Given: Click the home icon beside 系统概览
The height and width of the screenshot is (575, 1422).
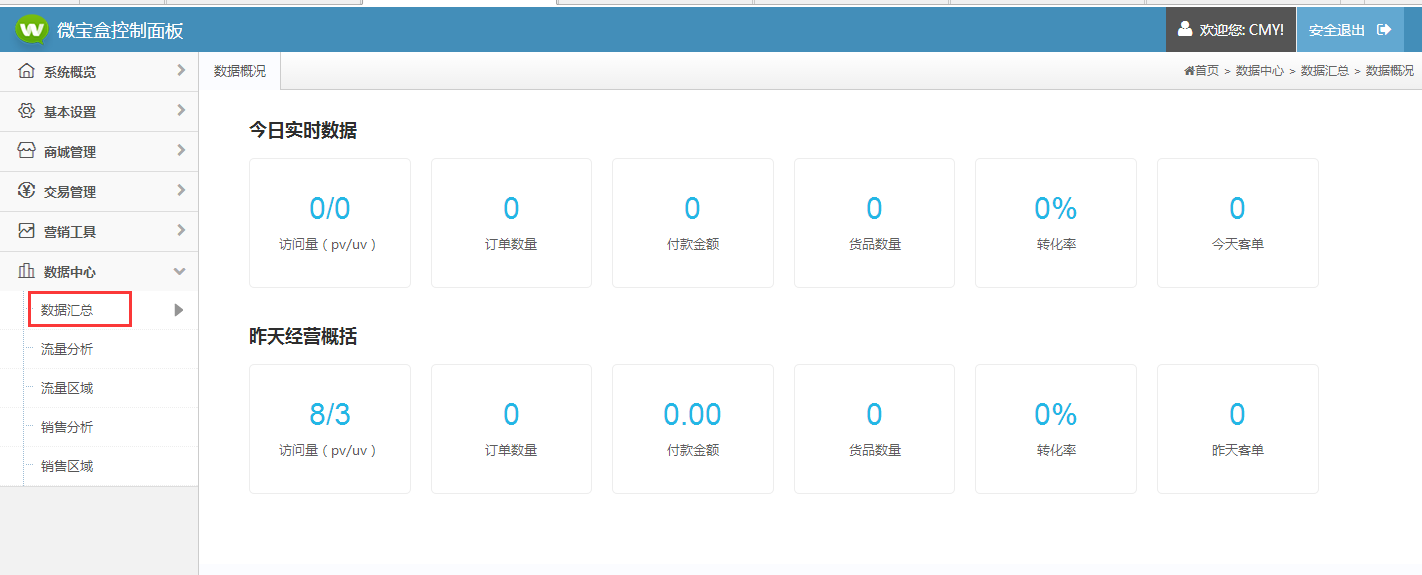Looking at the screenshot, I should tap(27, 72).
